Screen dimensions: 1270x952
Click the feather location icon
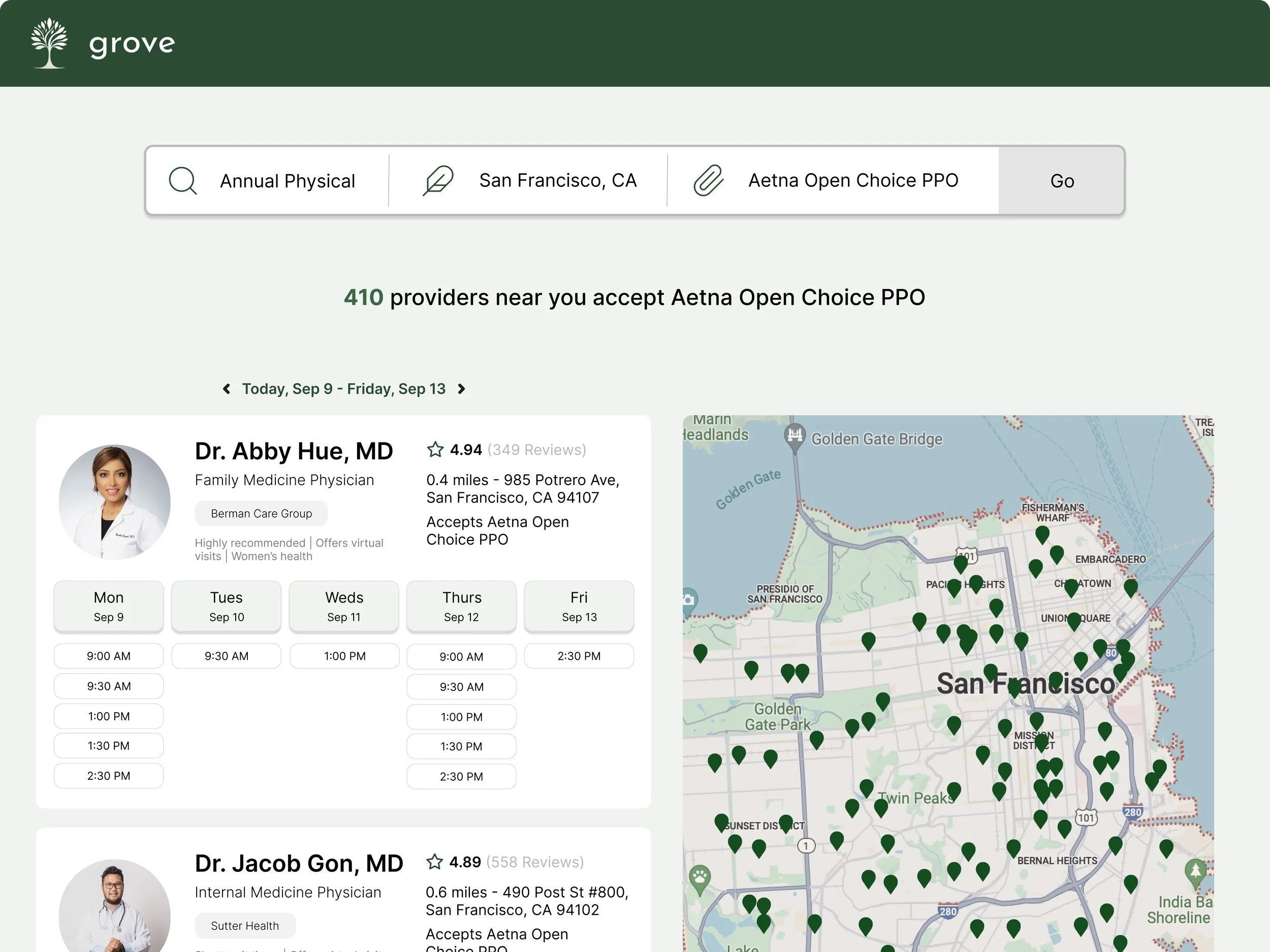(x=438, y=180)
